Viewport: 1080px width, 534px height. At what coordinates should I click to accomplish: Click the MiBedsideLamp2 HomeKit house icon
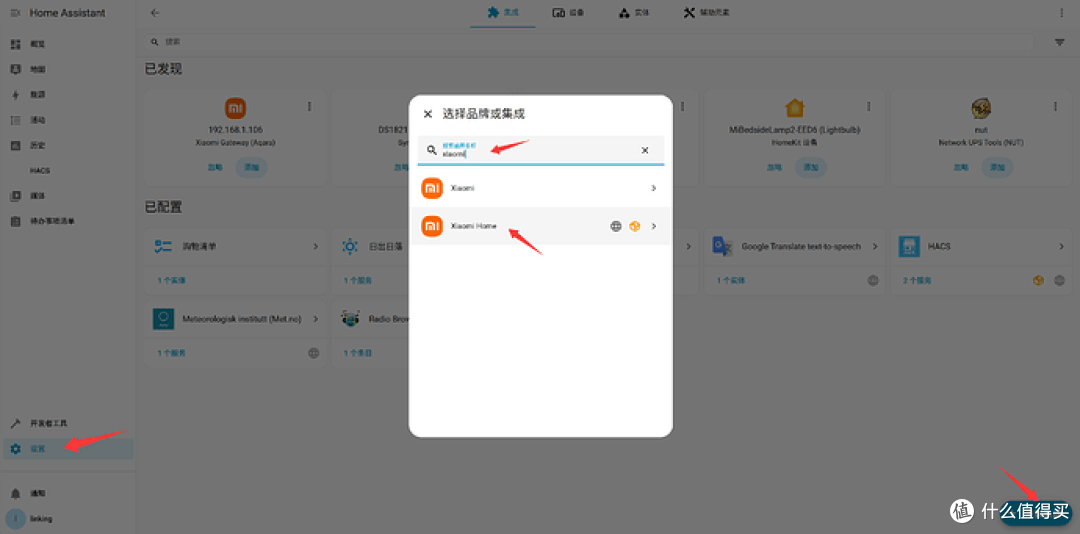(x=795, y=108)
